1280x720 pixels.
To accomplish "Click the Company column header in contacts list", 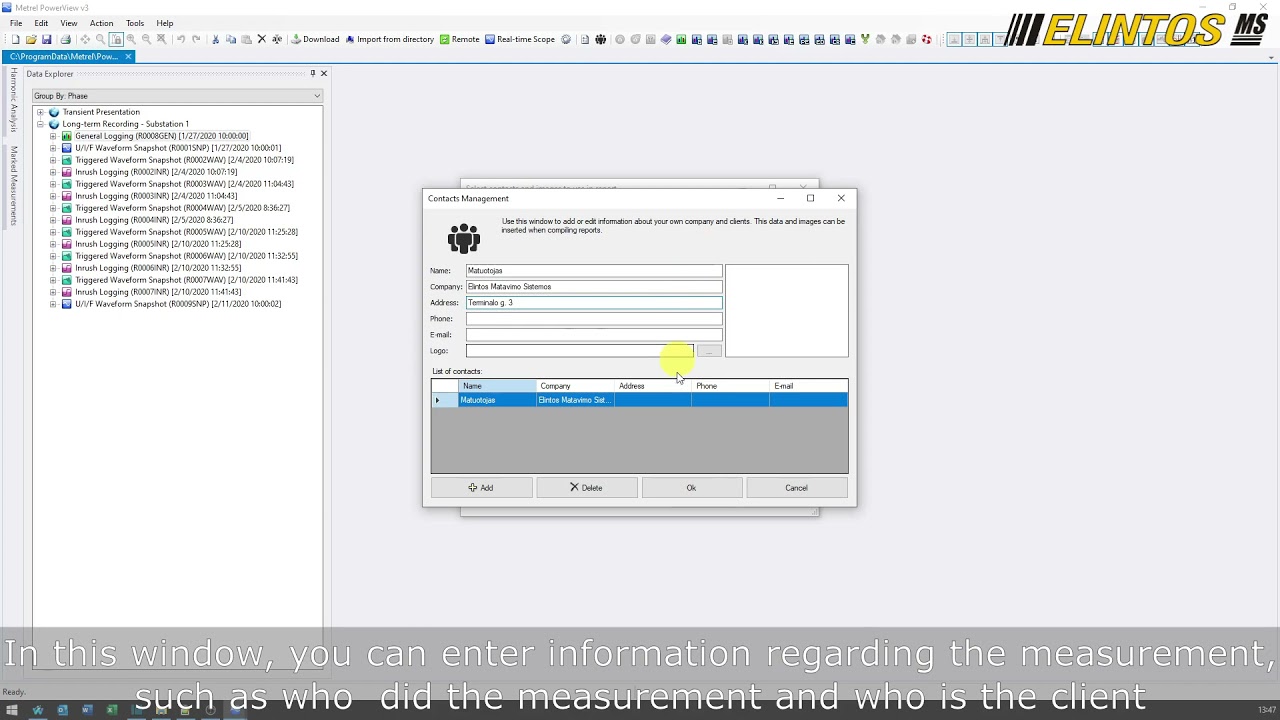I will click(x=575, y=386).
